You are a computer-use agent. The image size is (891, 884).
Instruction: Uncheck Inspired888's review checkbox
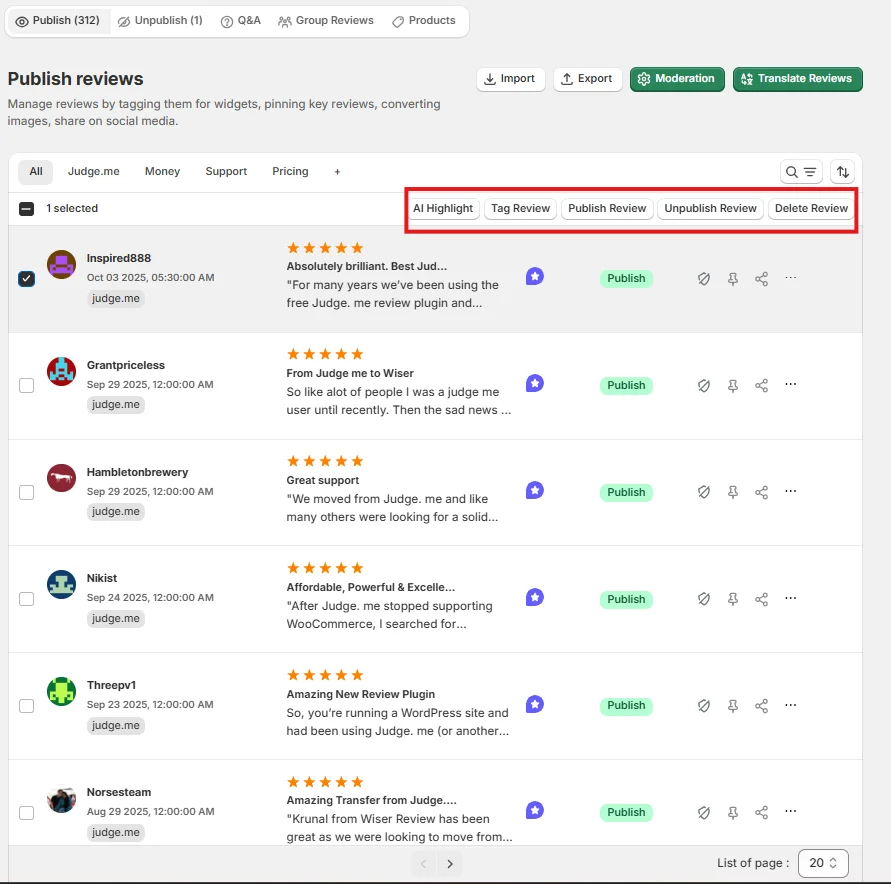(26, 279)
